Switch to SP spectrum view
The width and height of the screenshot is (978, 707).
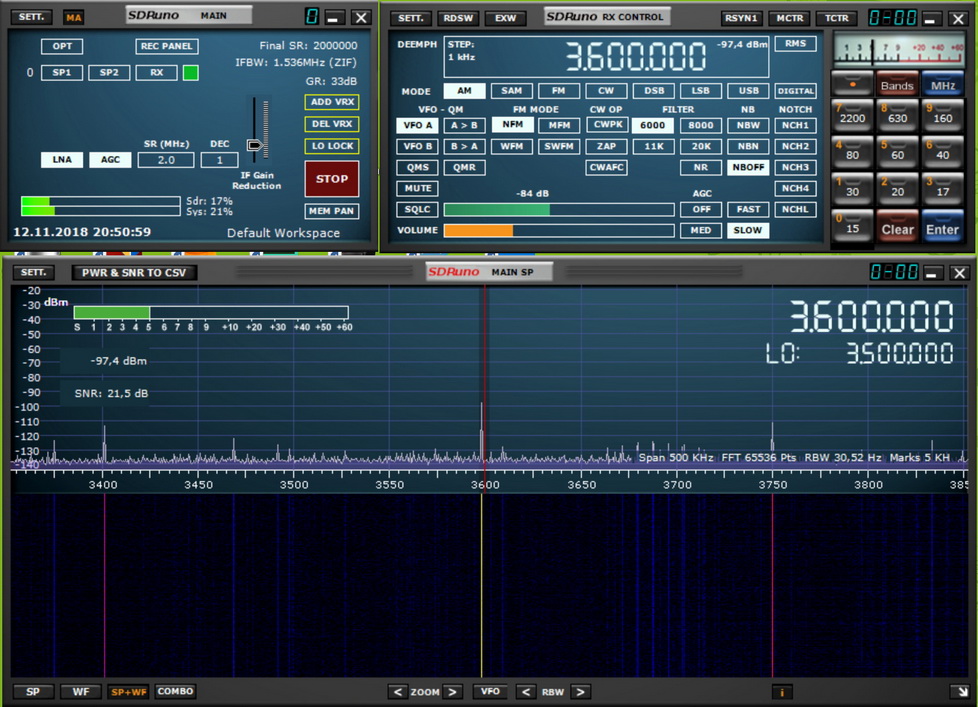33,691
